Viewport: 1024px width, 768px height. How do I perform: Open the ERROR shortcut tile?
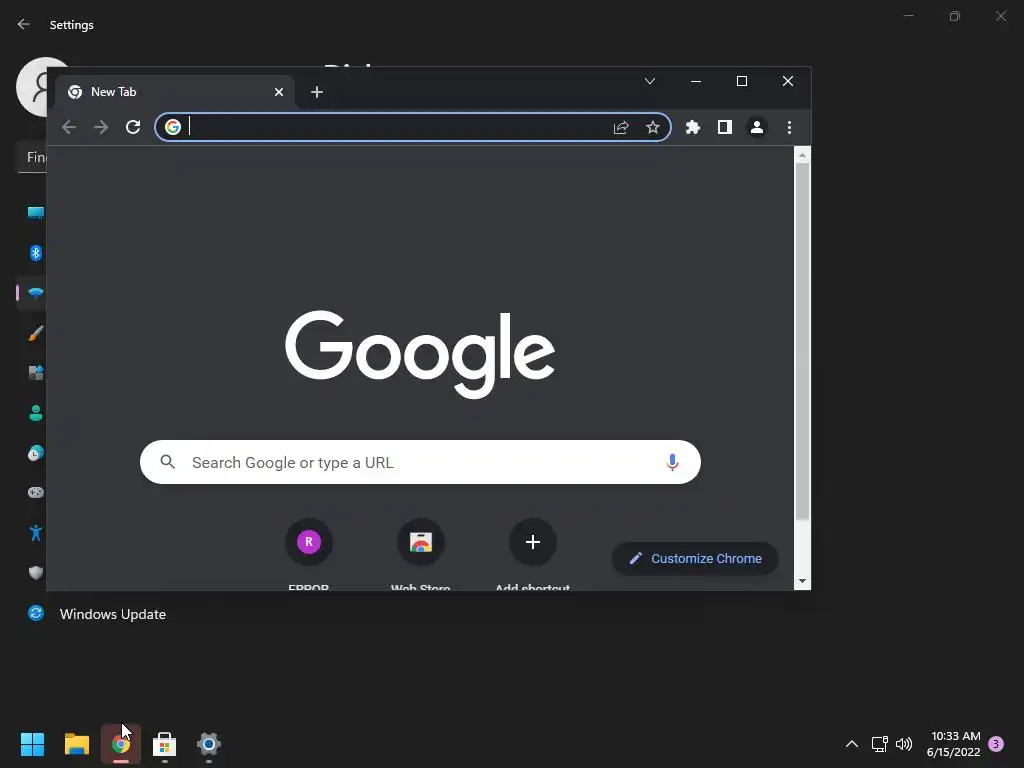tap(309, 554)
